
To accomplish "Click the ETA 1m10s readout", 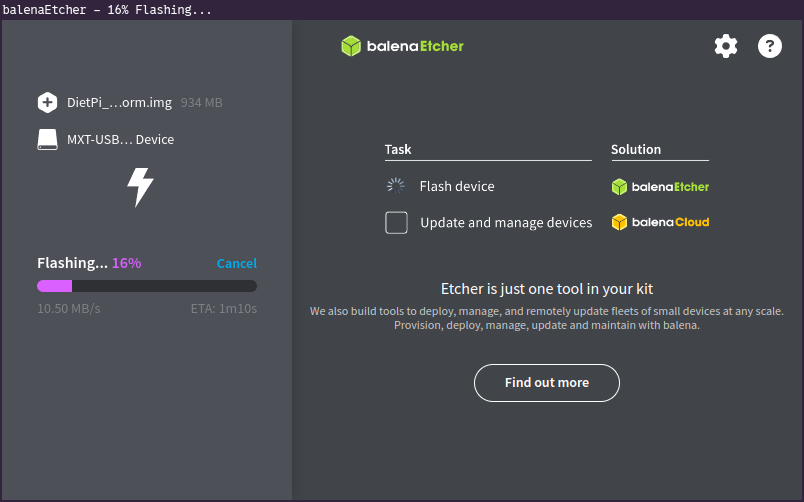I will (x=224, y=308).
